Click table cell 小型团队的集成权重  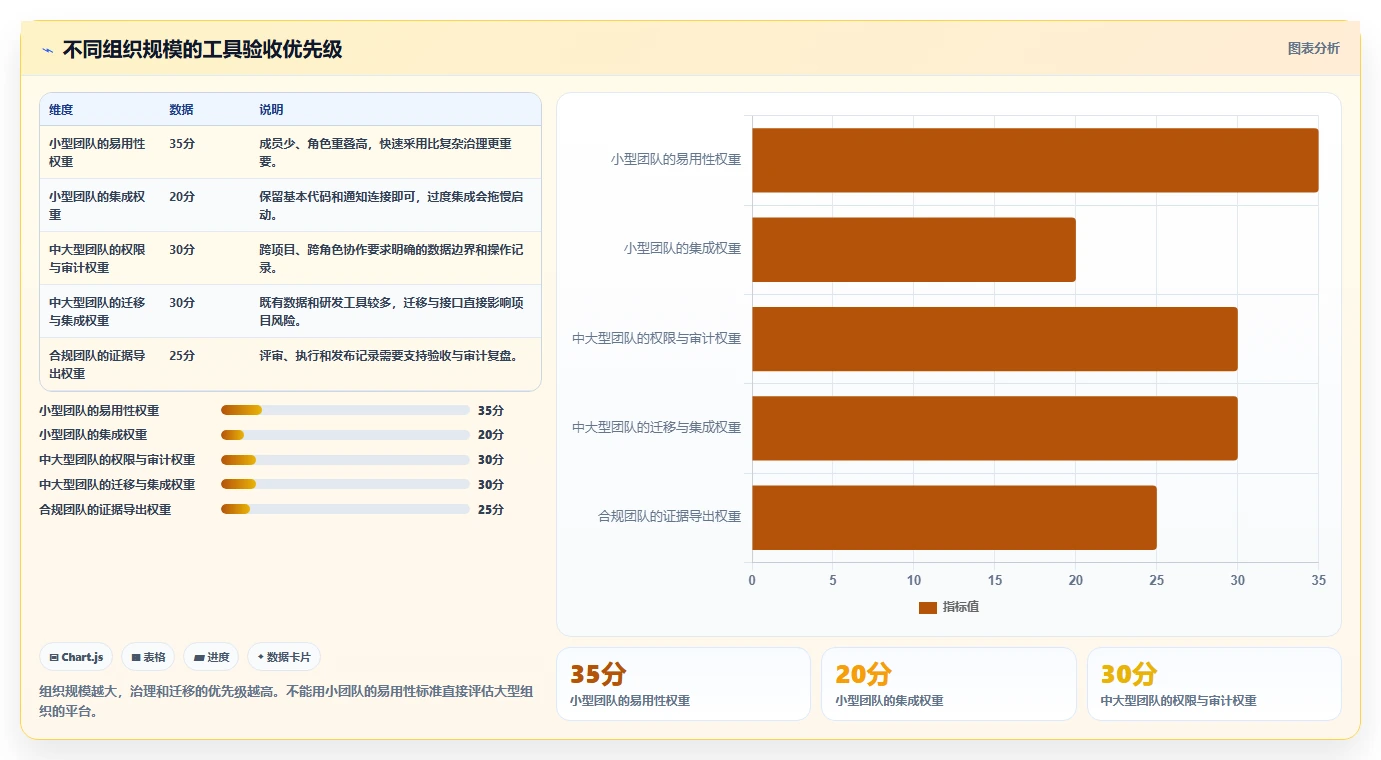tap(99, 206)
